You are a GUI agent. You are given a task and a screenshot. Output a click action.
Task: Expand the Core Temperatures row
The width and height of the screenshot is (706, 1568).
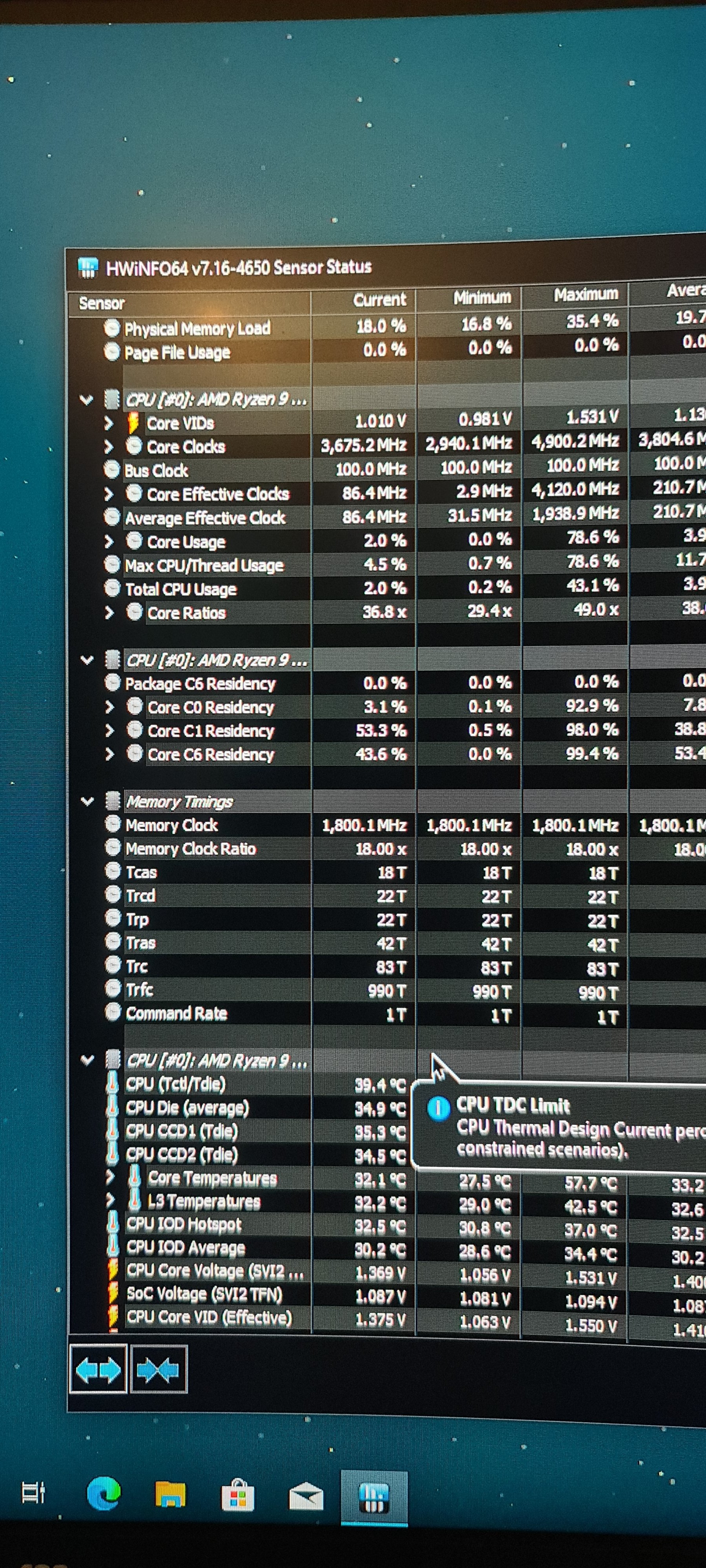[110, 1177]
